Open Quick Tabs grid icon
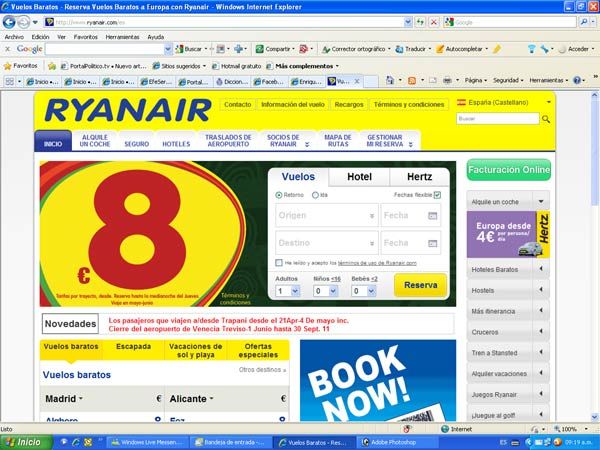This screenshot has width=600, height=450. (10, 81)
